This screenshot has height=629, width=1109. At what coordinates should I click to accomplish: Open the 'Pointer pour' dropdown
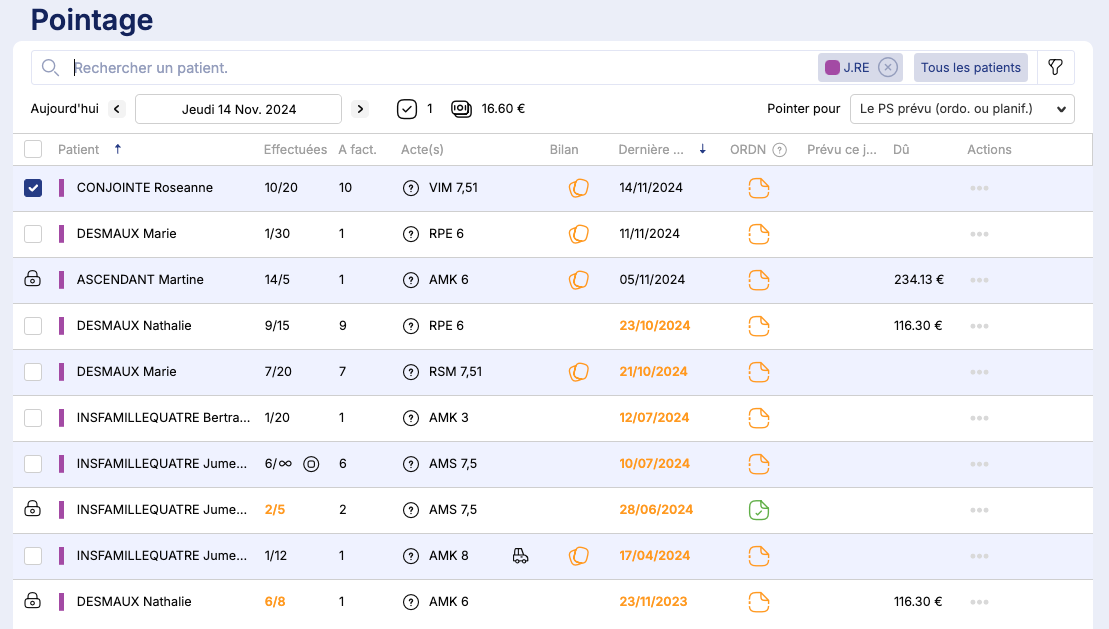[x=961, y=109]
